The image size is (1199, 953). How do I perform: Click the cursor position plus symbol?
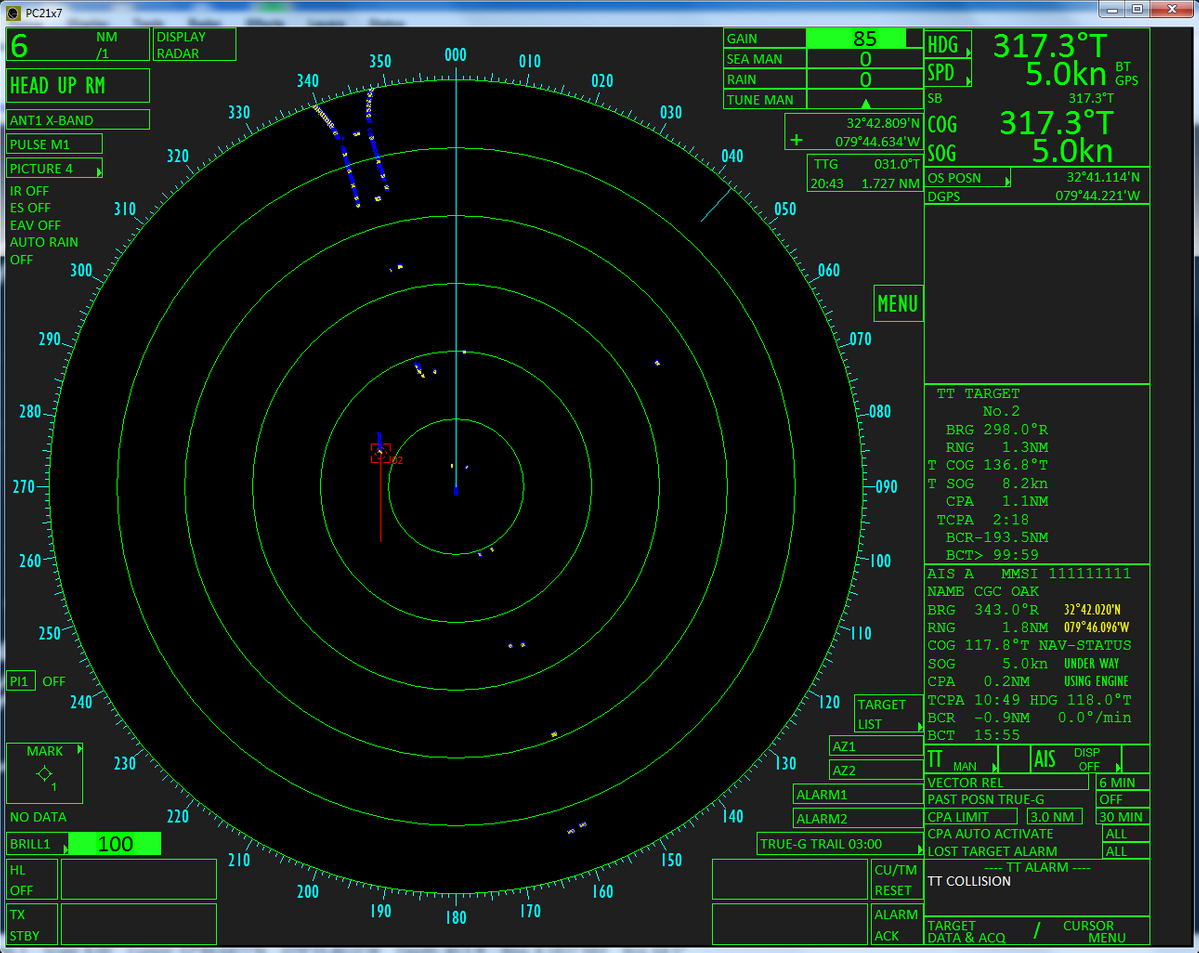tap(796, 140)
